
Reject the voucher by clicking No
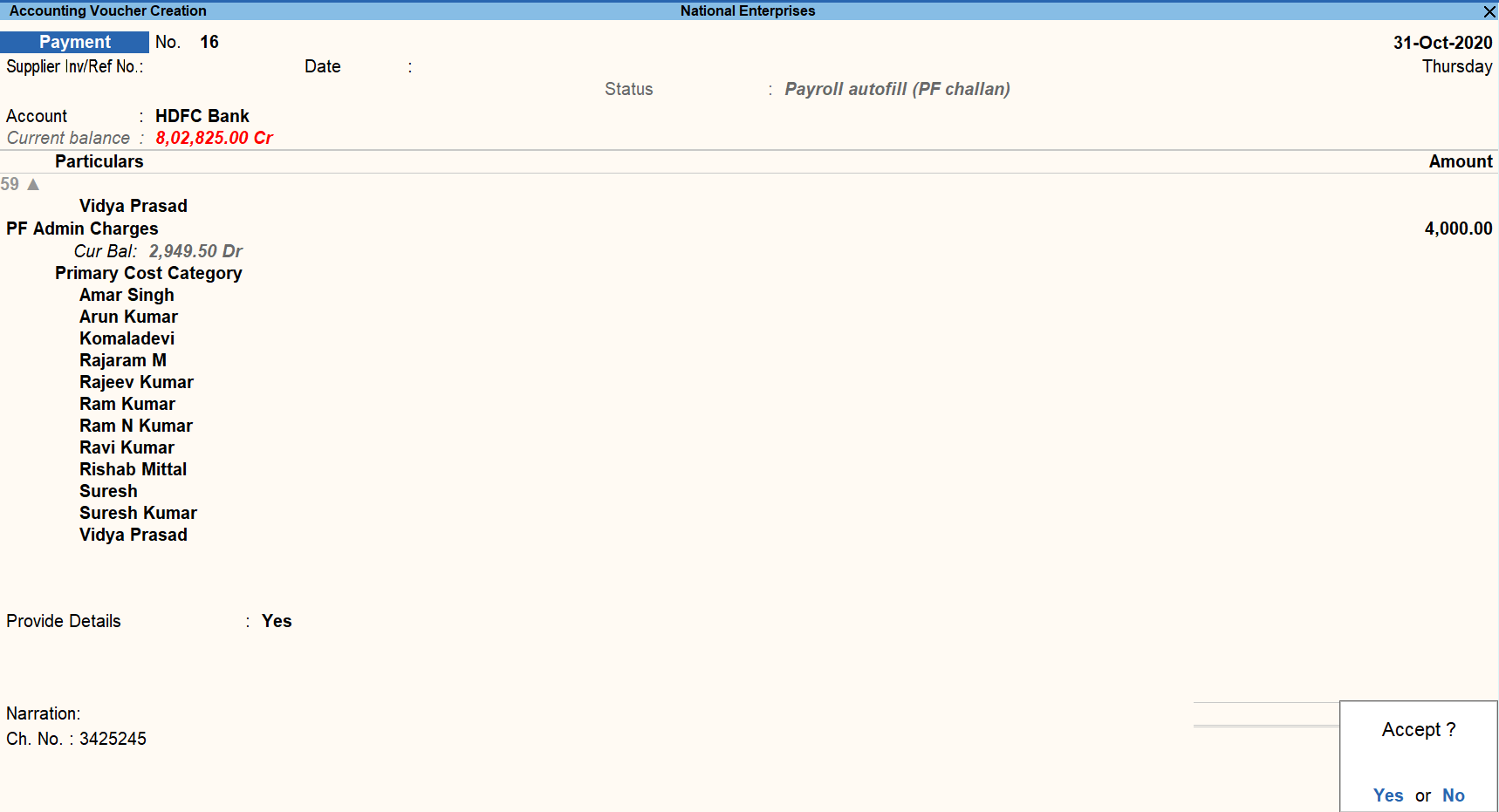pyautogui.click(x=1453, y=795)
